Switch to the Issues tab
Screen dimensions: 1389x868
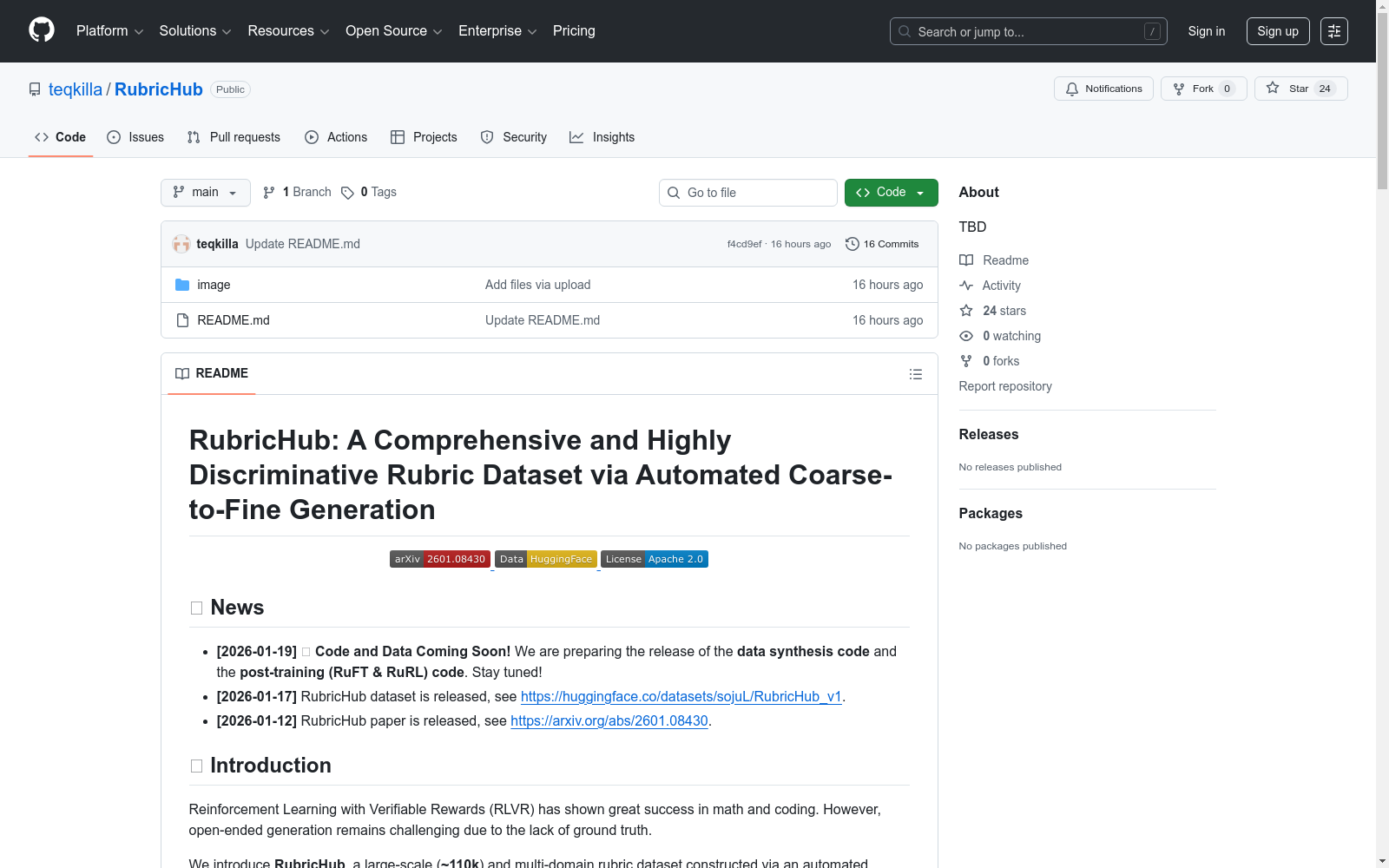[x=135, y=137]
